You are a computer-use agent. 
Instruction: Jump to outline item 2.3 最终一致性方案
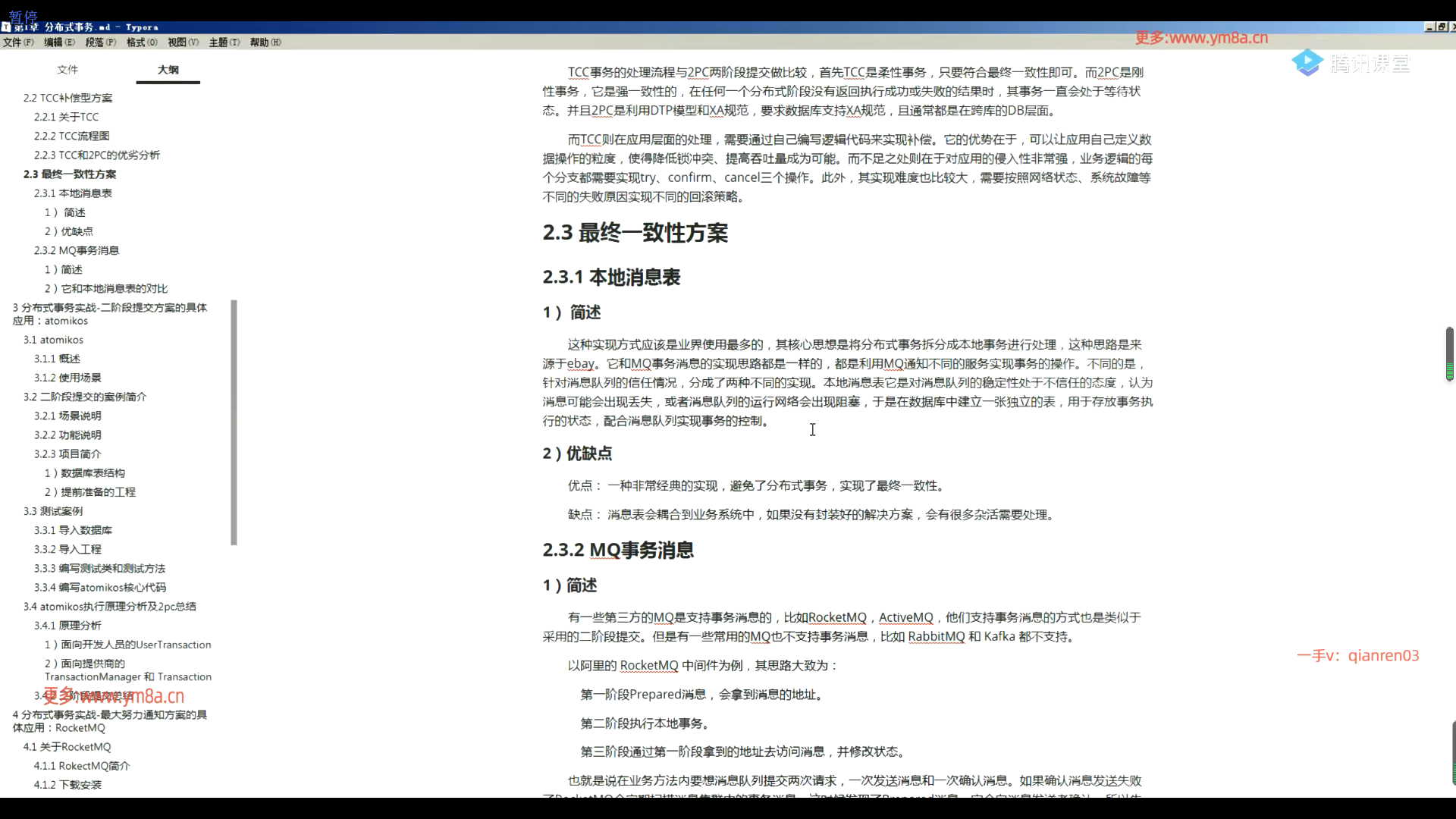point(70,174)
